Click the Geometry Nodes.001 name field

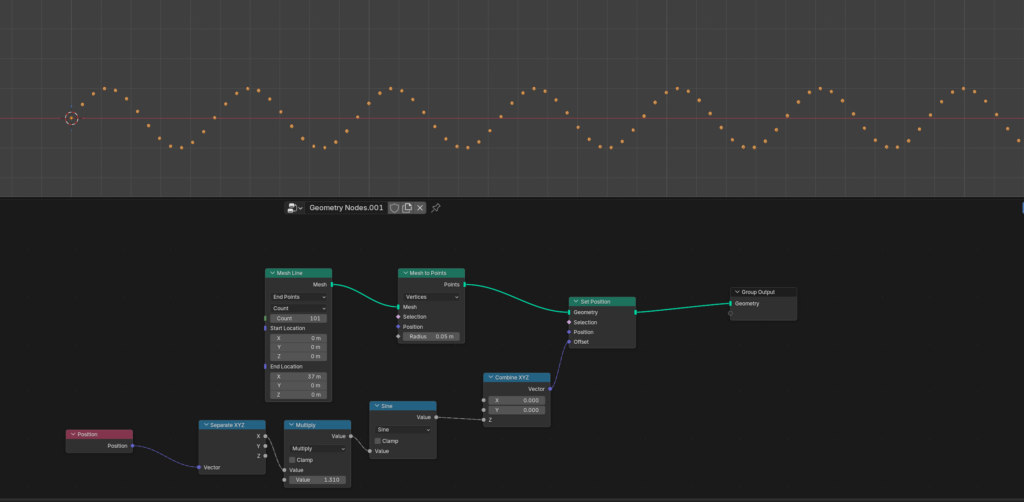click(346, 208)
